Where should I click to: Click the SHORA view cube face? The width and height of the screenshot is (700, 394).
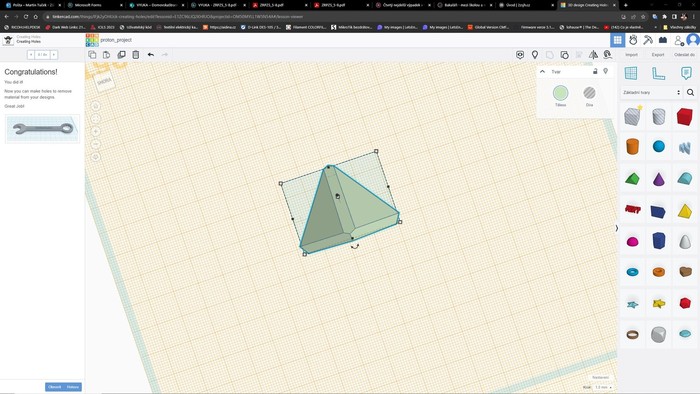tap(104, 82)
